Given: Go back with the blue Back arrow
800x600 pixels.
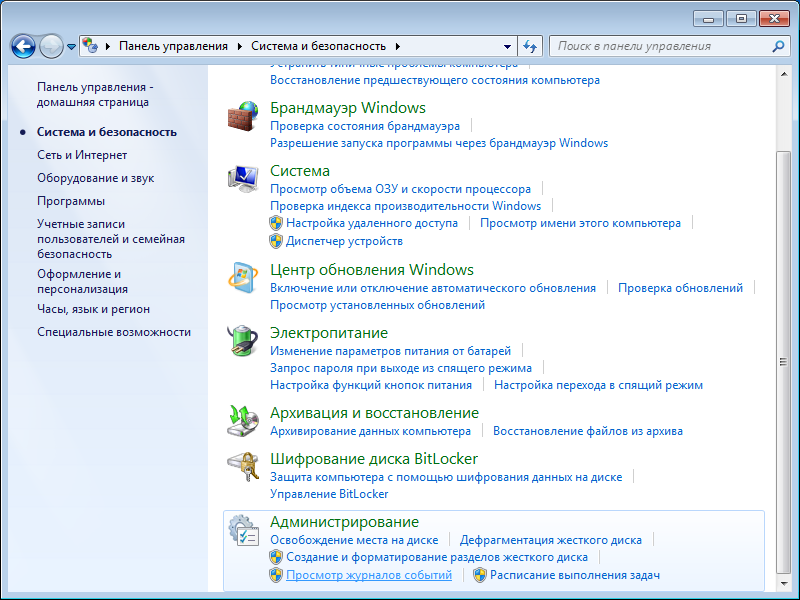Looking at the screenshot, I should pos(23,46).
